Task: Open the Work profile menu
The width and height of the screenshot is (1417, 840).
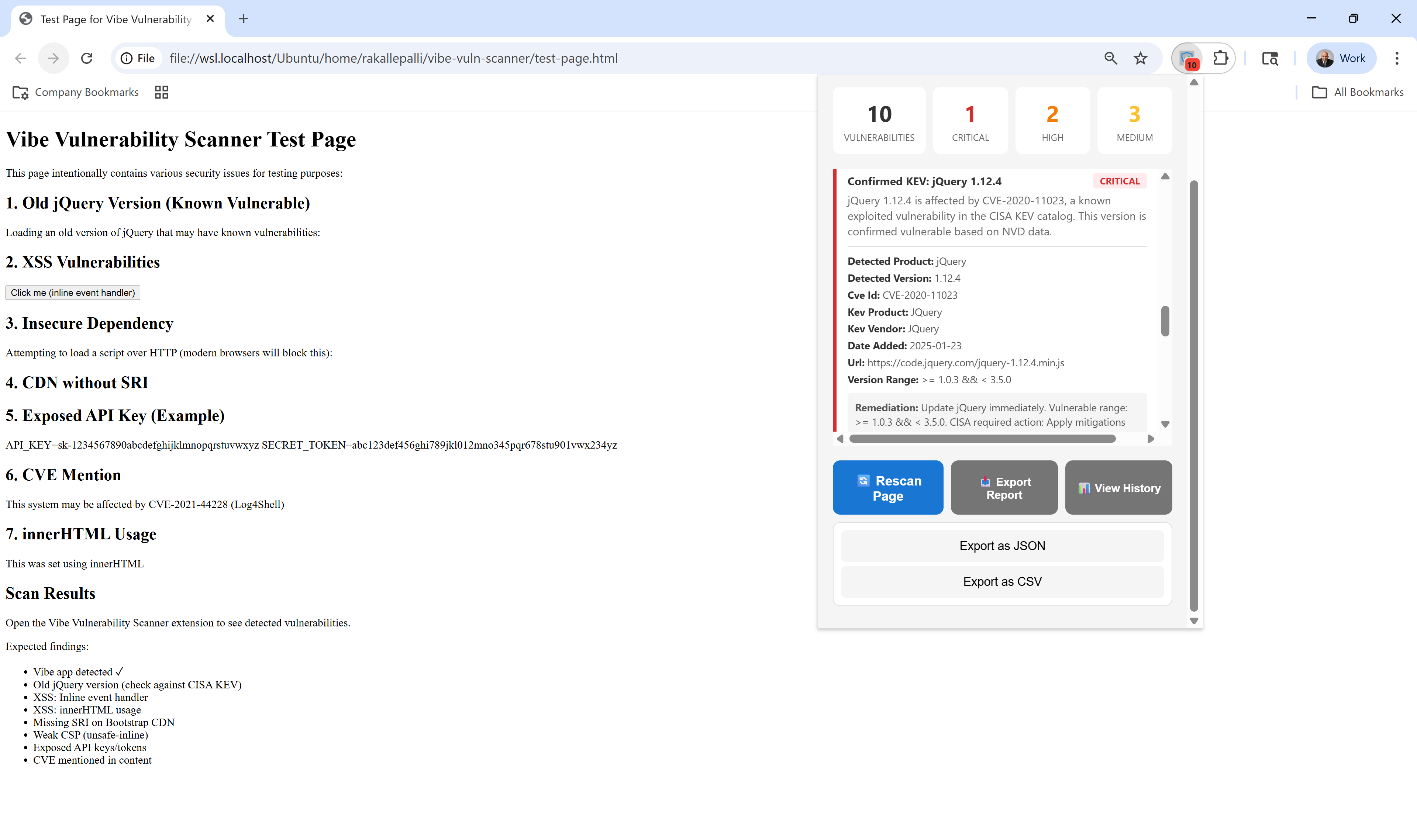Action: point(1341,58)
